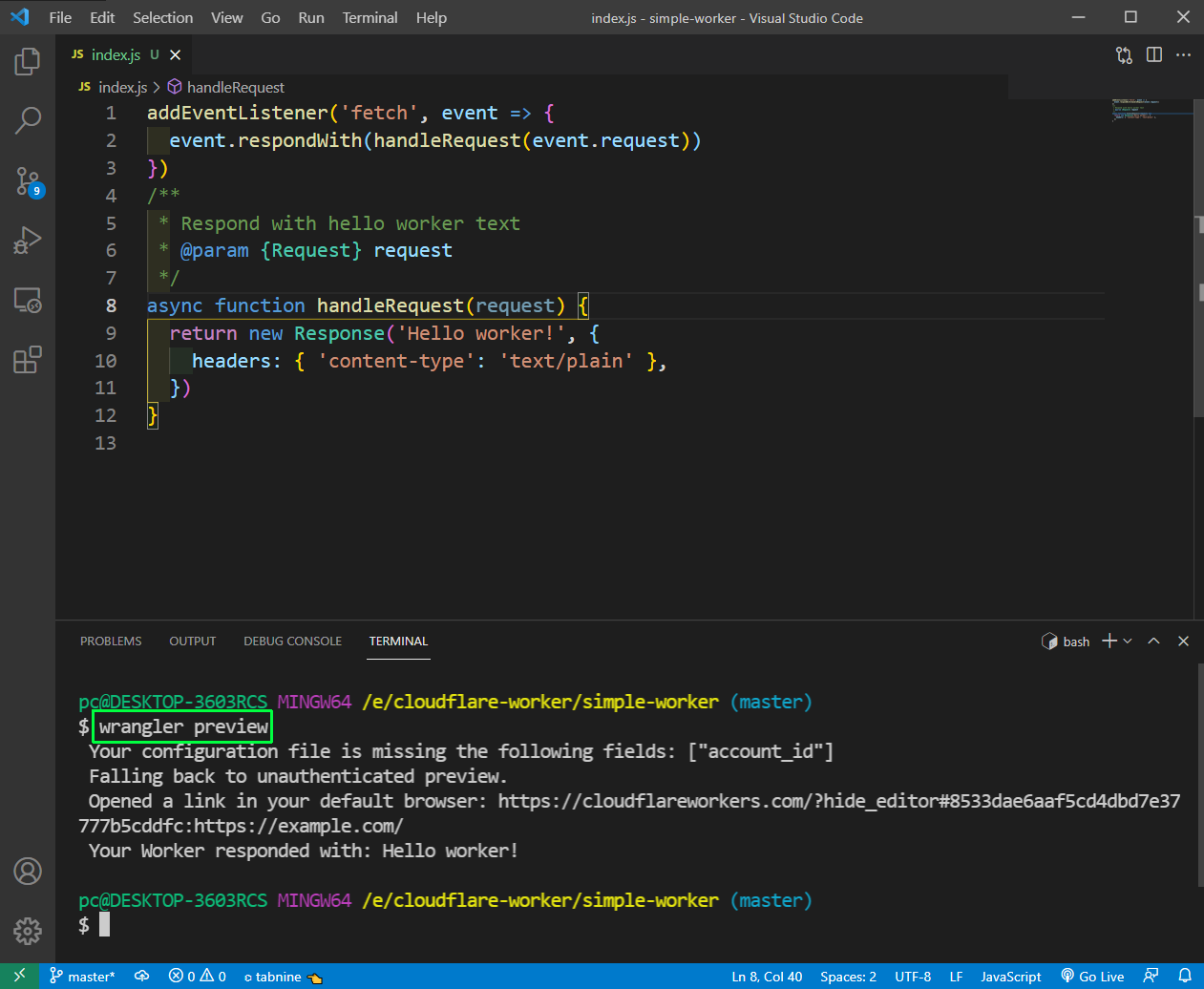Open the Run menu
Viewport: 1204px width, 989px height.
tap(311, 17)
